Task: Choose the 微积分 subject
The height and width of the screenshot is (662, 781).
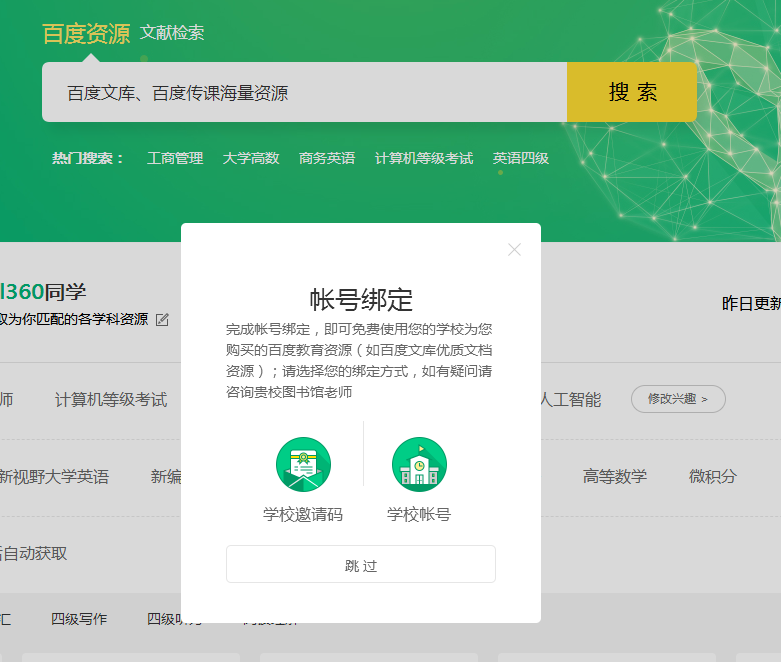Action: [713, 476]
